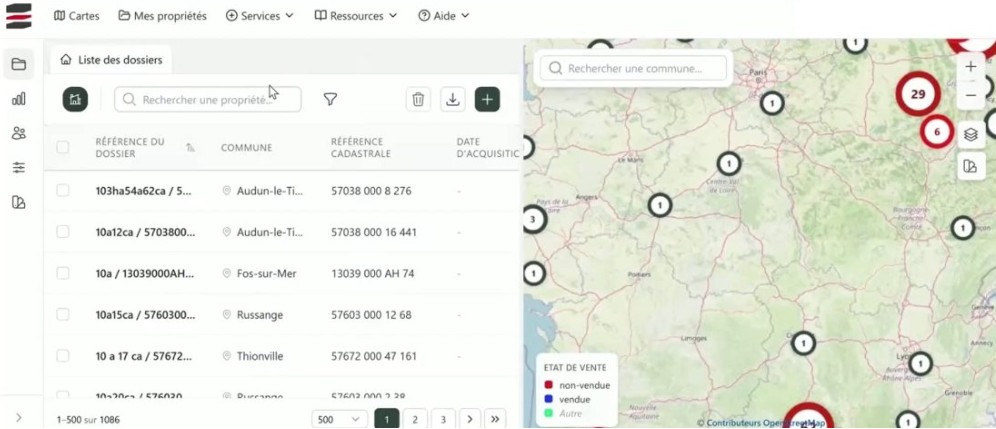Click the download export icon
Image resolution: width=996 pixels, height=429 pixels.
pos(453,99)
